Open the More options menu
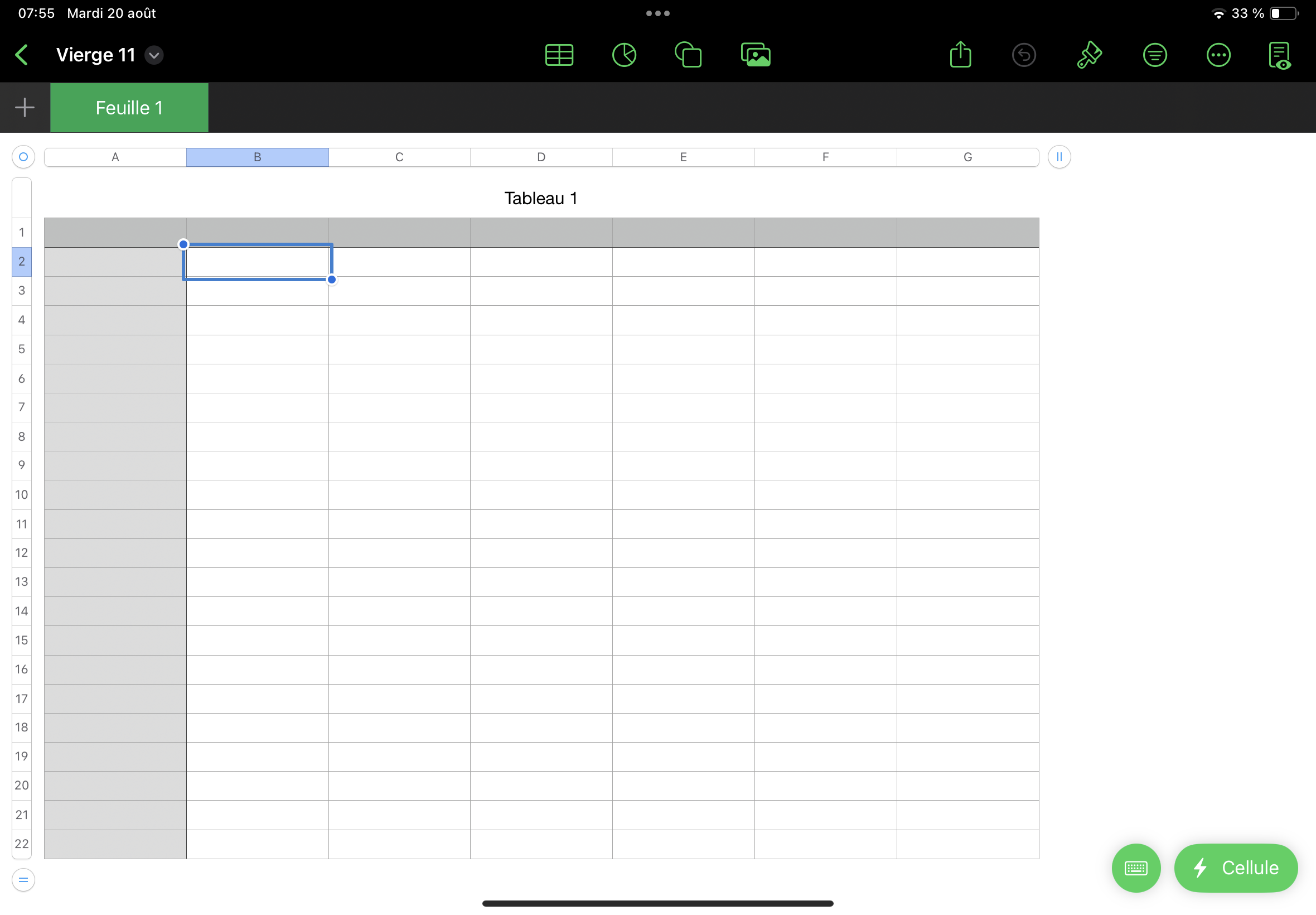The image size is (1316, 915). tap(1218, 55)
